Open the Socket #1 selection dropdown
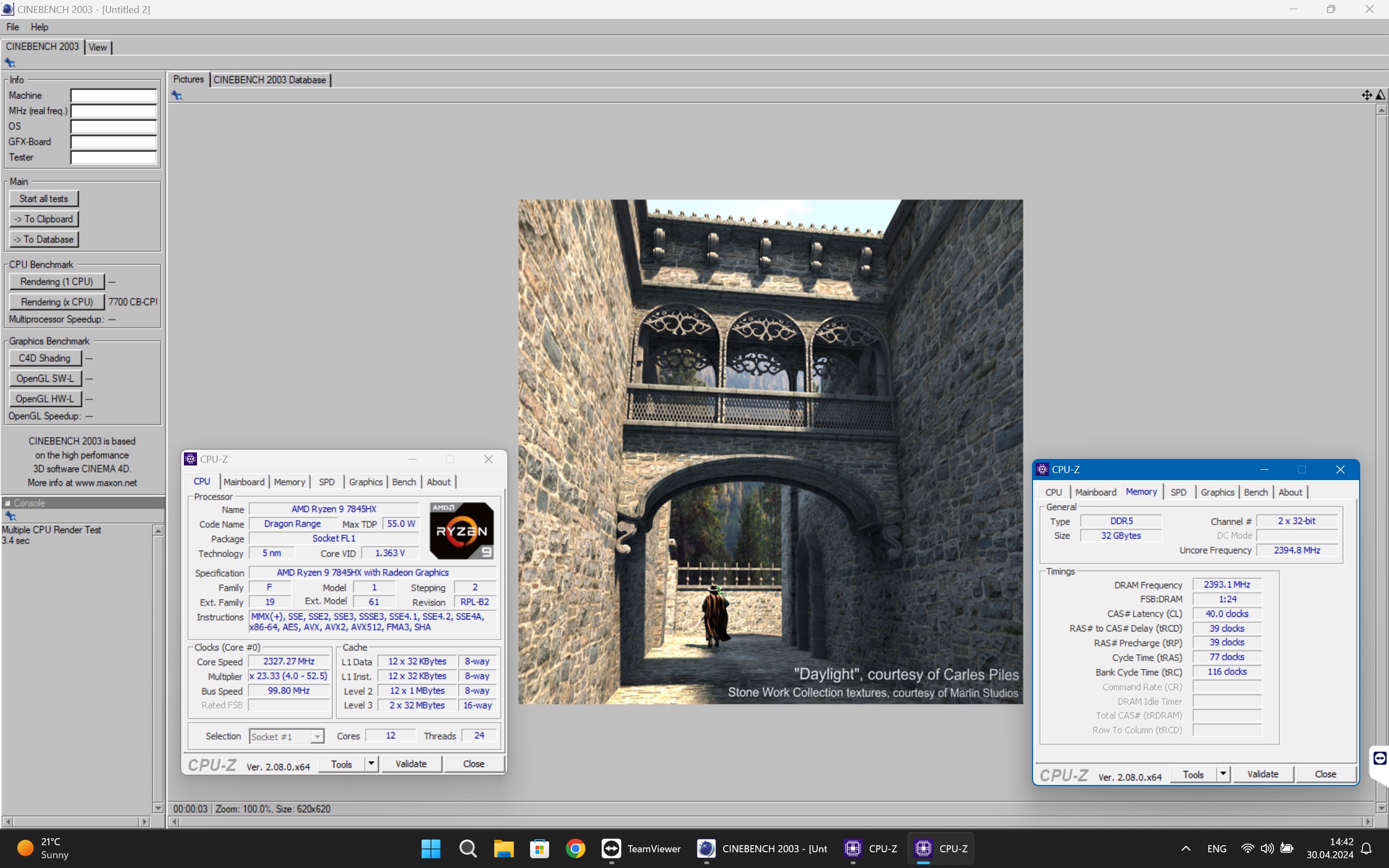This screenshot has height=868, width=1389. click(x=287, y=737)
